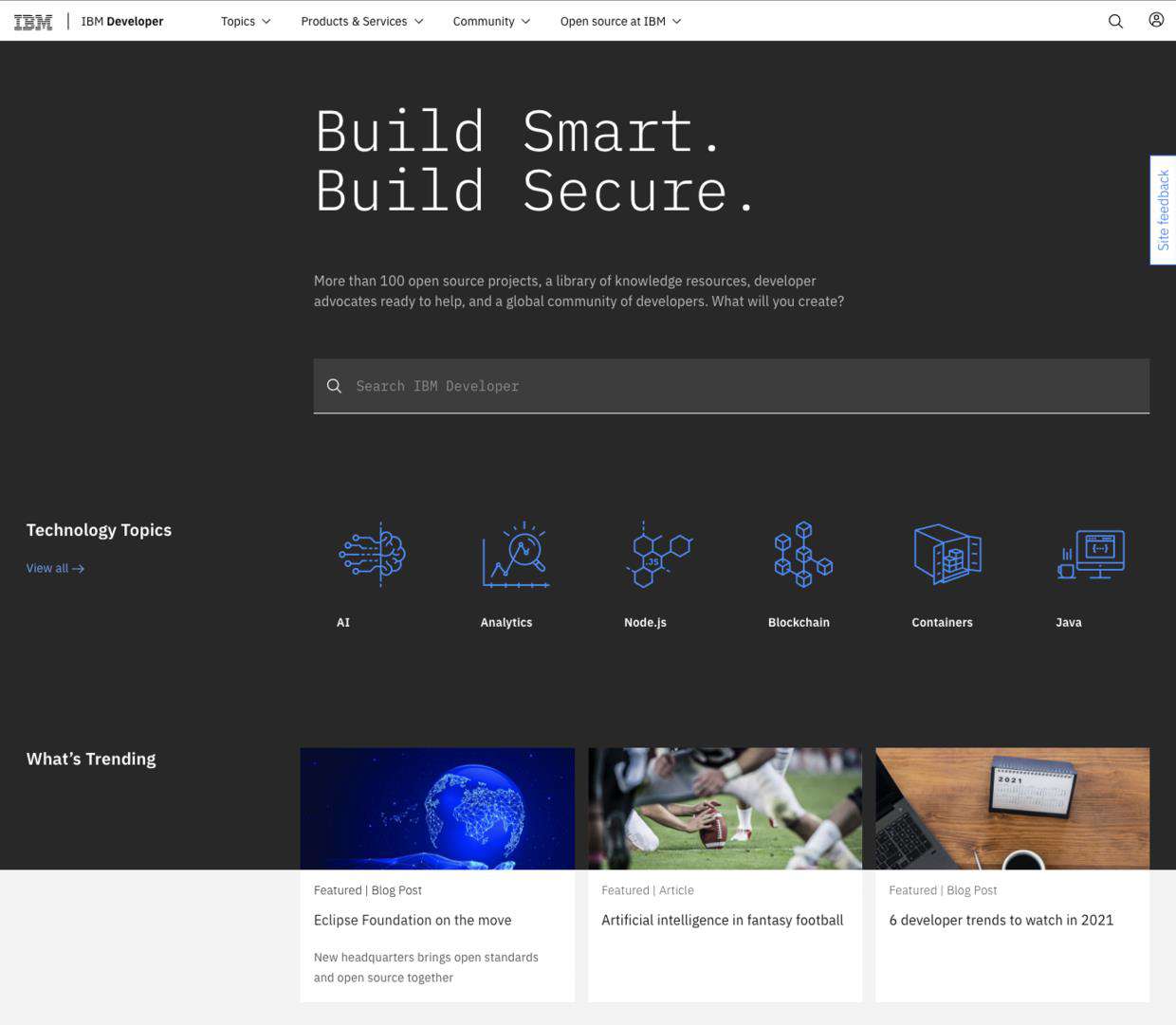This screenshot has width=1176, height=1025.
Task: Open Blockchain topic label link
Action: pyautogui.click(x=799, y=622)
